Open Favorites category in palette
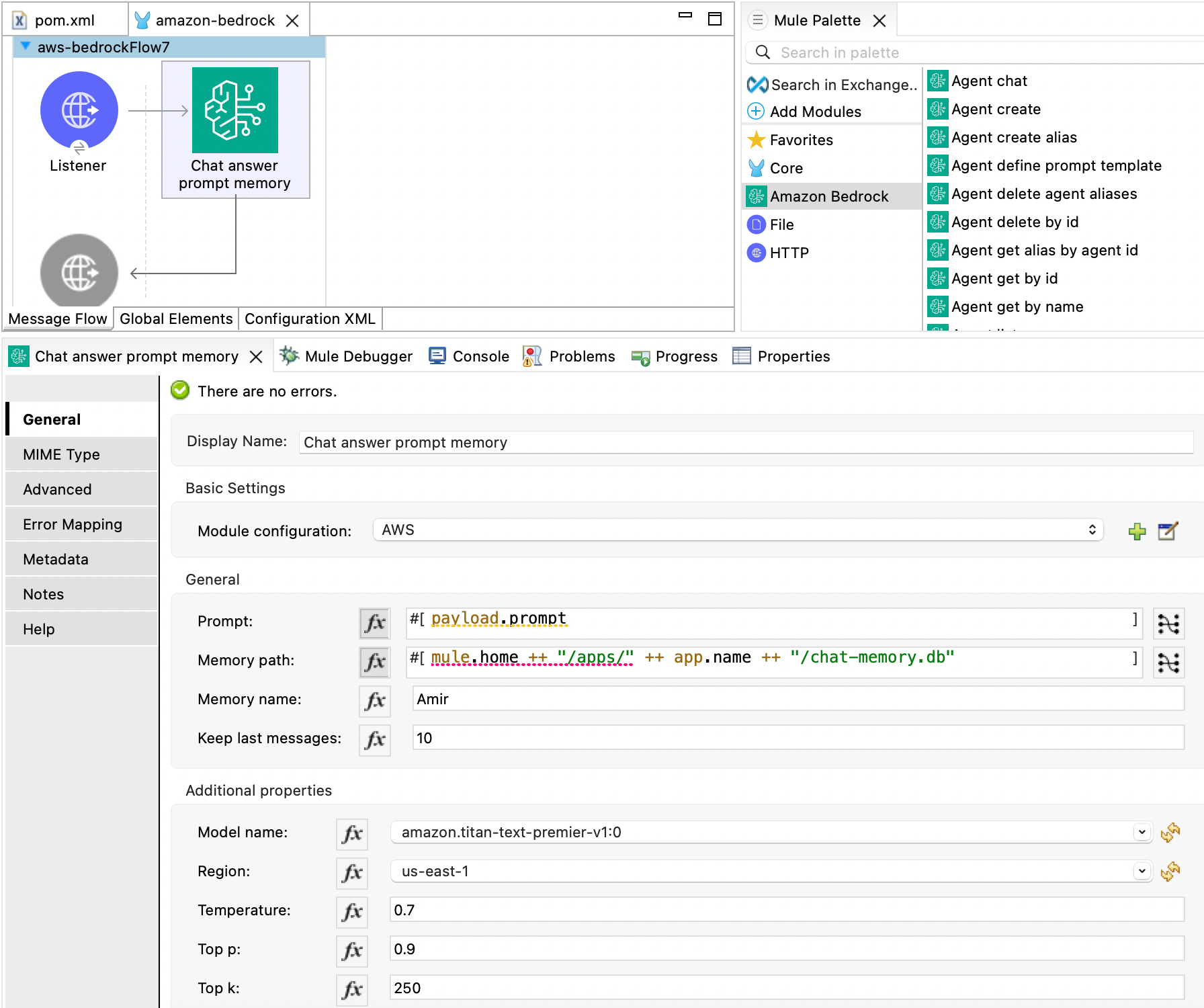The height and width of the screenshot is (1008, 1204). (790, 140)
